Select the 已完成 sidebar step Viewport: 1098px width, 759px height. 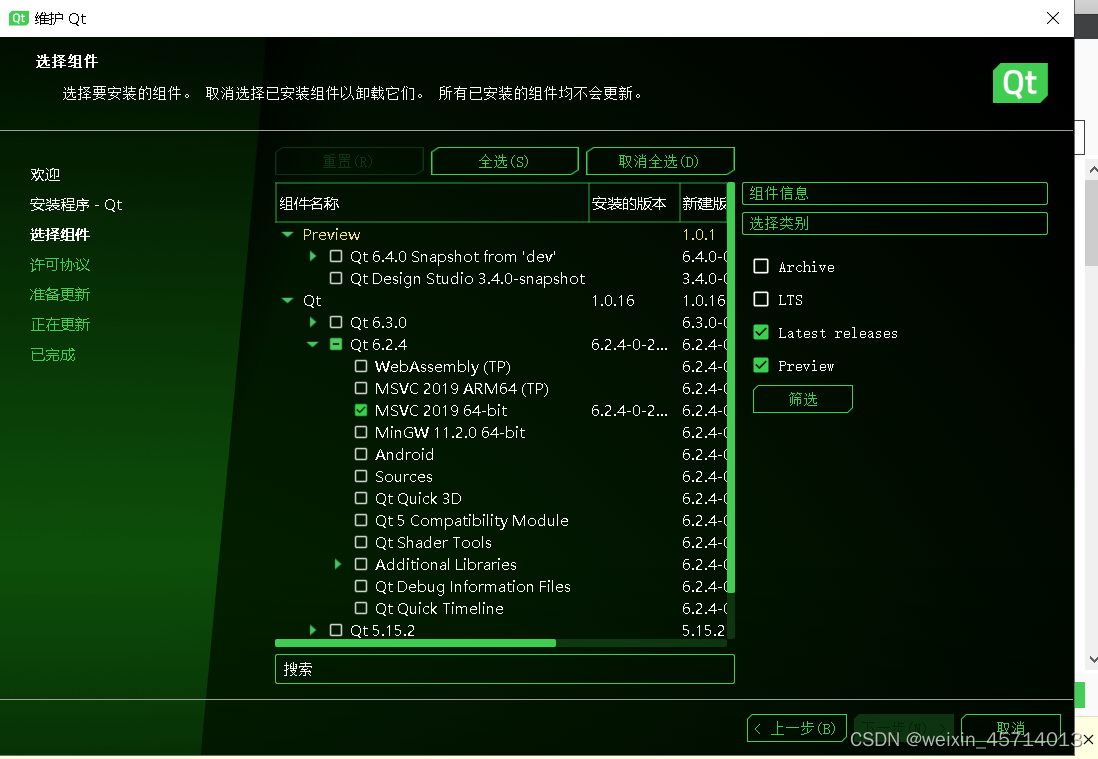53,355
